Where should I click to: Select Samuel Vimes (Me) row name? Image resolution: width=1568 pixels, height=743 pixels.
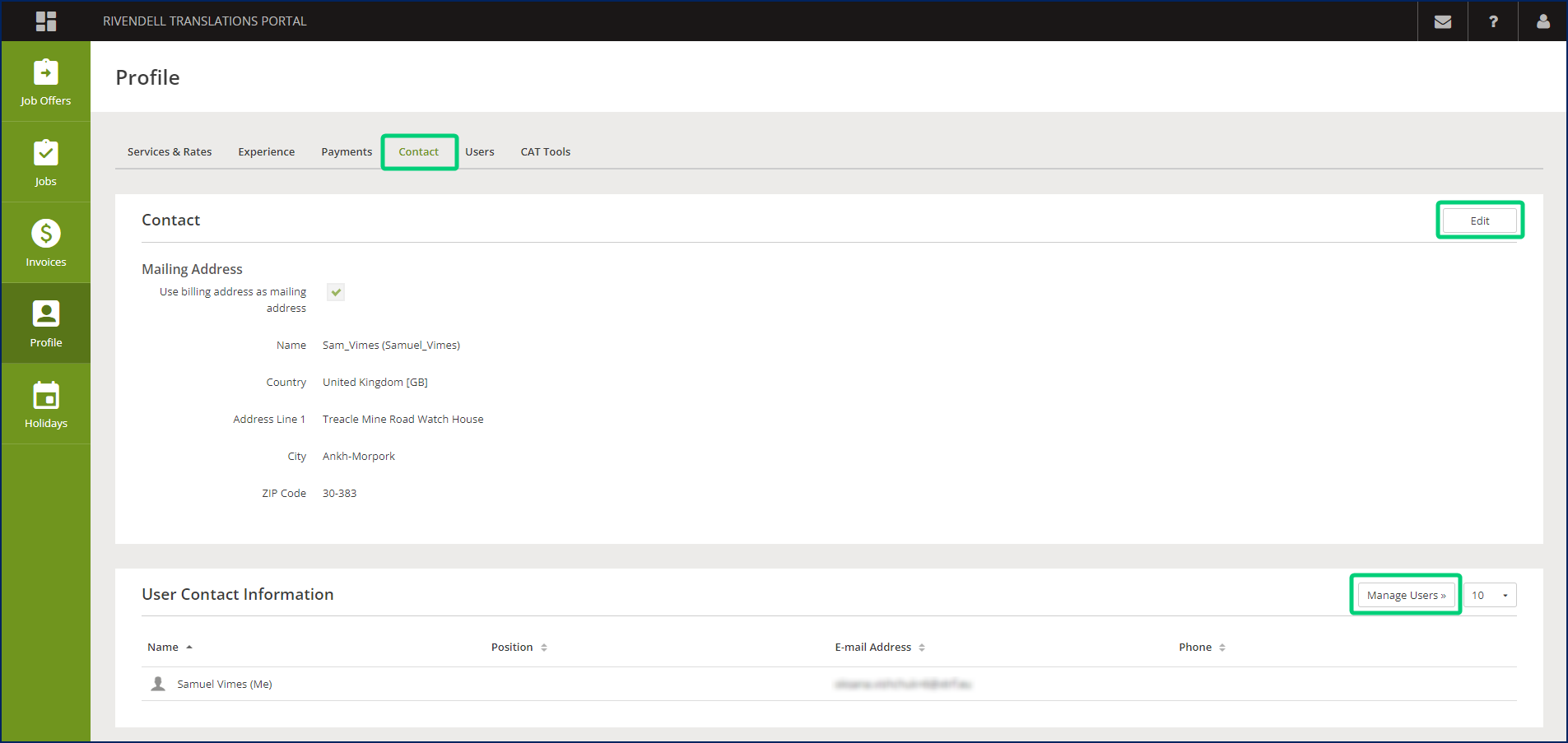coord(225,685)
